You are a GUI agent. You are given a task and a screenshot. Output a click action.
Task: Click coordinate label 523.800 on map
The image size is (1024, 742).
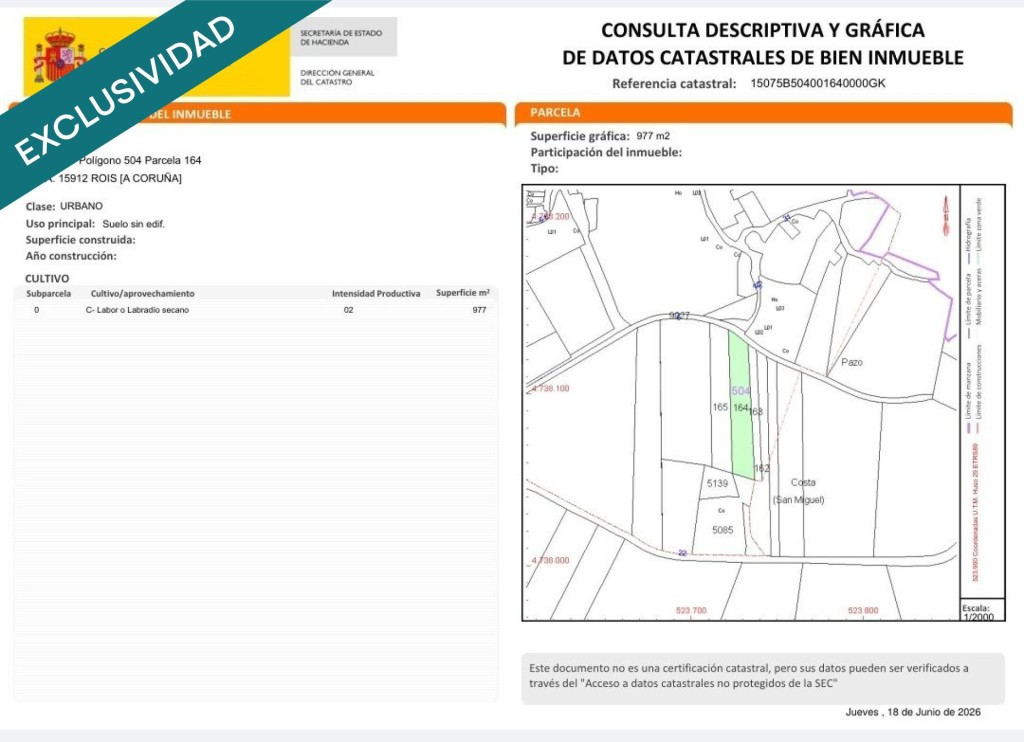coord(863,611)
